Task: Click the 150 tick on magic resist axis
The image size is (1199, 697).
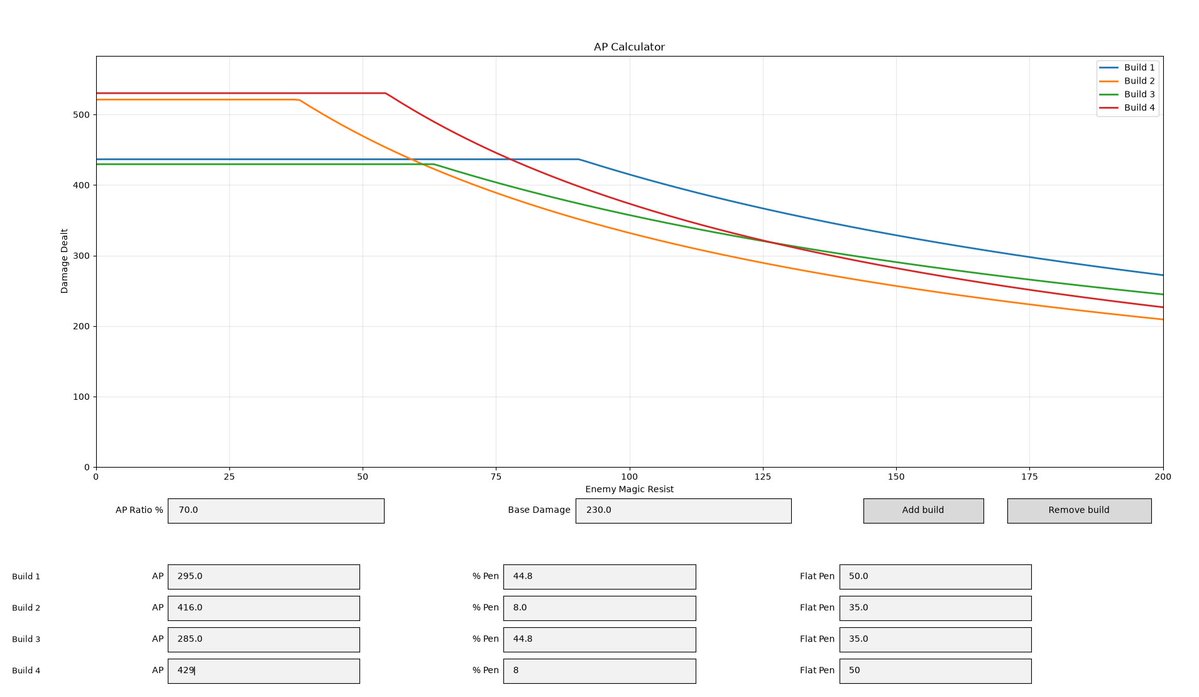Action: point(896,477)
